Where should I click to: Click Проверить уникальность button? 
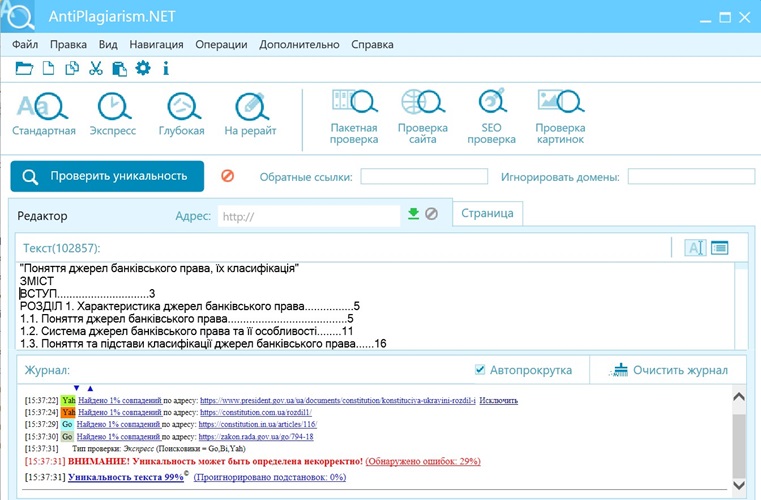pos(107,176)
